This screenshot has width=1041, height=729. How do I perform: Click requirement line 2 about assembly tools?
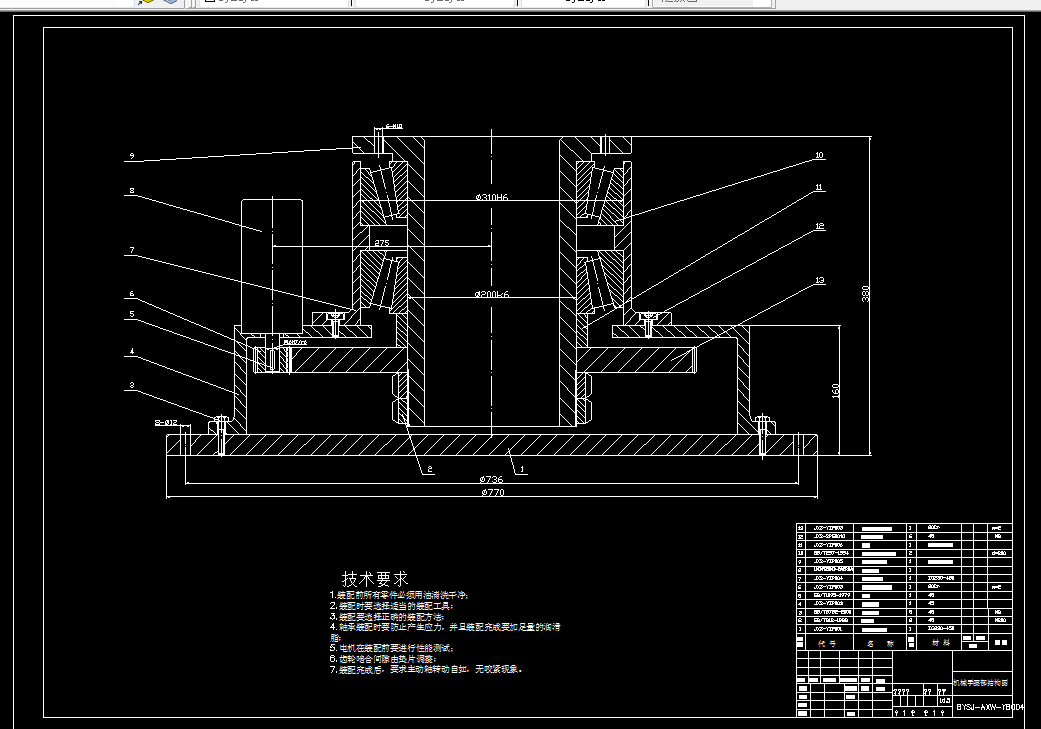[392, 606]
